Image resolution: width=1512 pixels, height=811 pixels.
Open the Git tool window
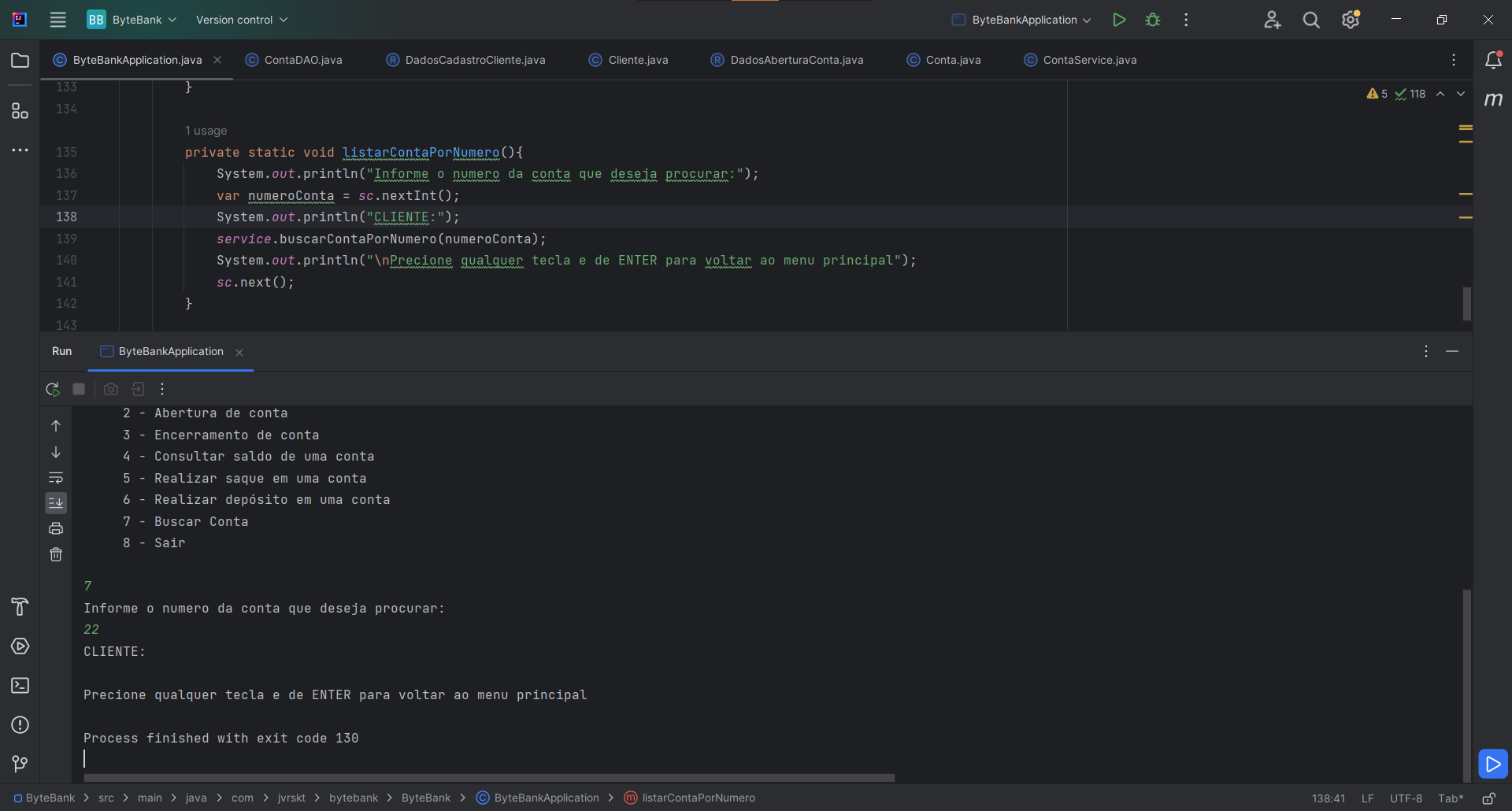click(x=20, y=764)
